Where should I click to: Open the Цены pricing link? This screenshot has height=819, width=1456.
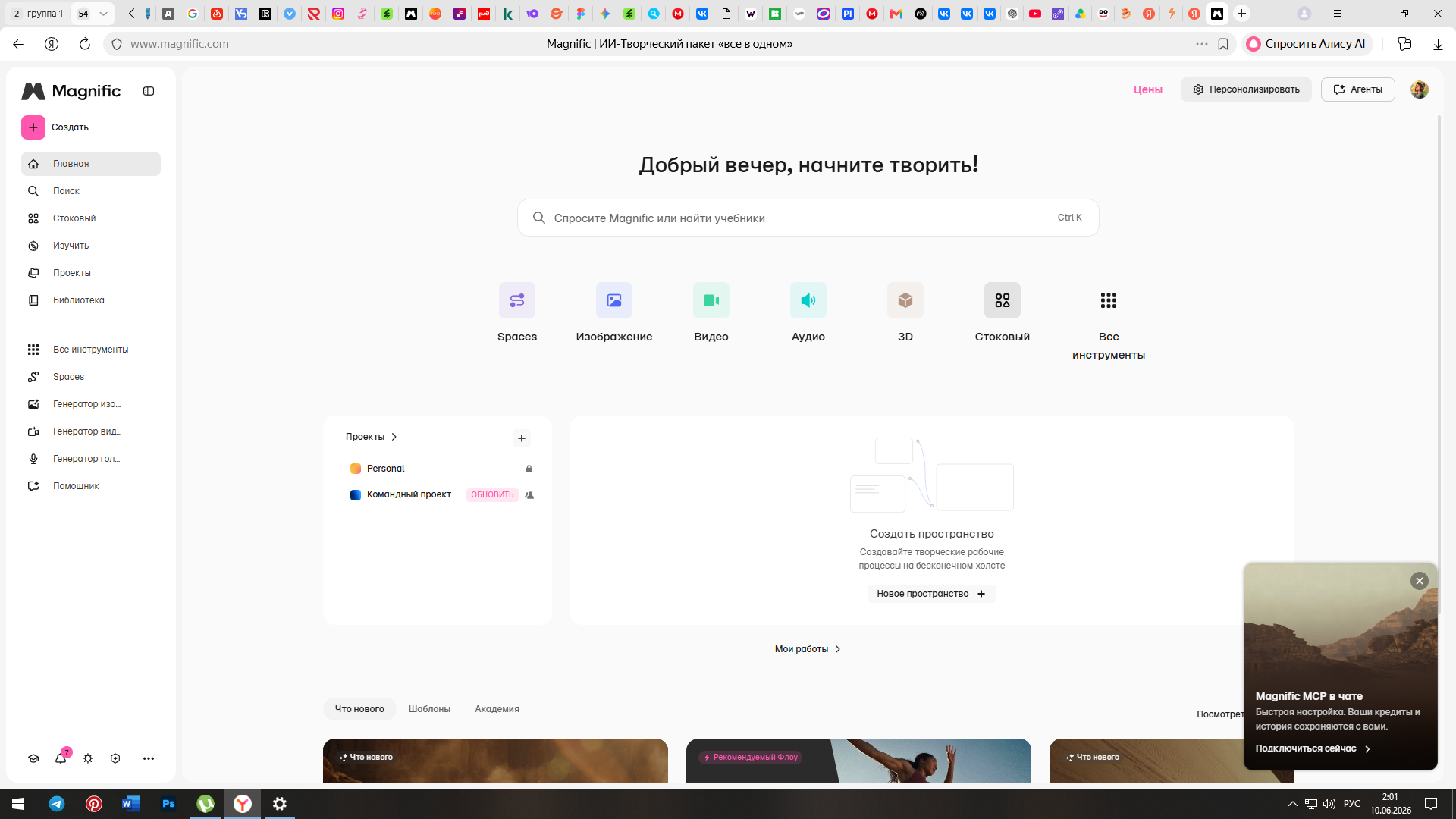point(1148,89)
